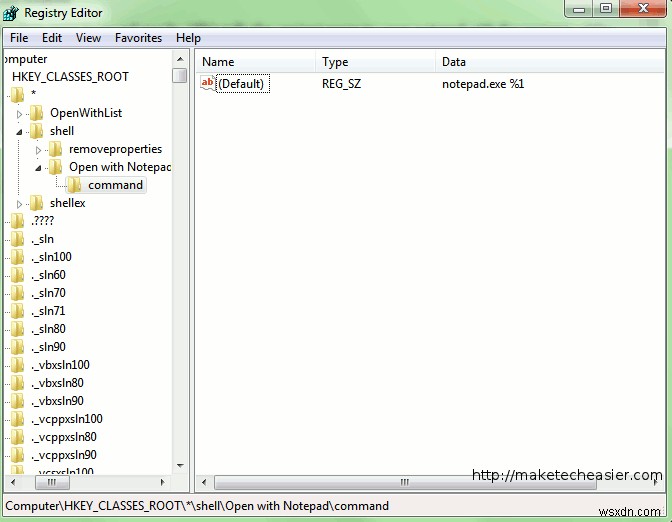Click the ._sln80 folder icon
Image resolution: width=672 pixels, height=522 pixels.
(x=17, y=329)
